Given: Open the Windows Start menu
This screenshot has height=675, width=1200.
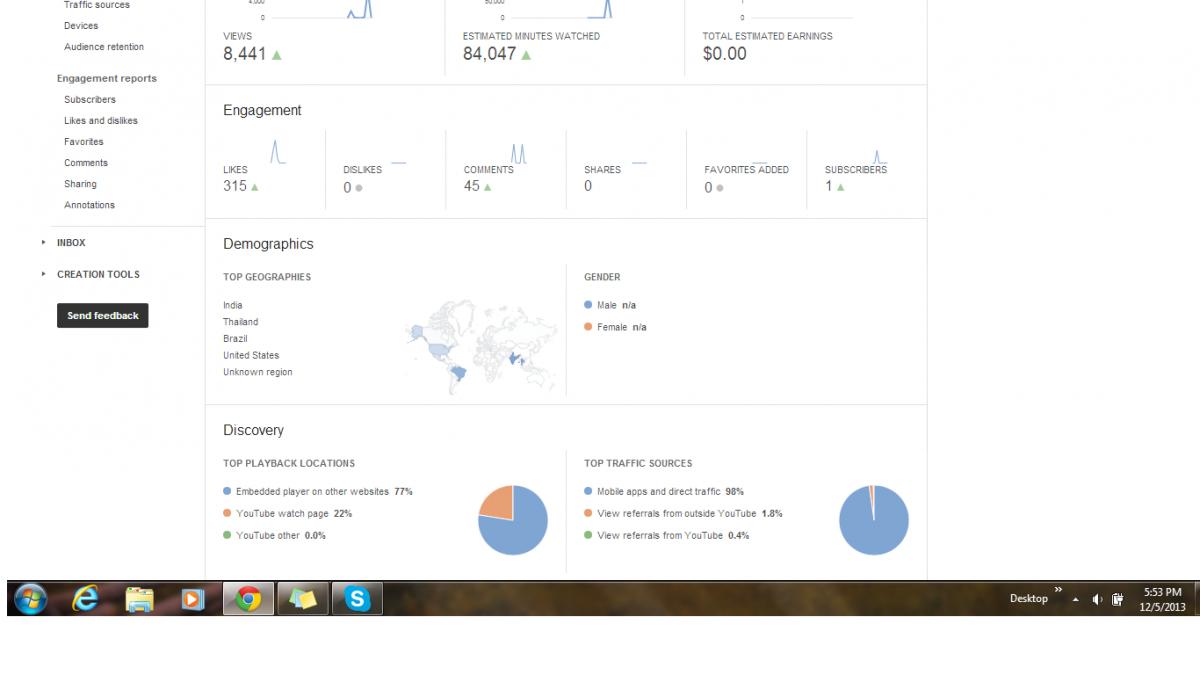Looking at the screenshot, I should pos(31,598).
